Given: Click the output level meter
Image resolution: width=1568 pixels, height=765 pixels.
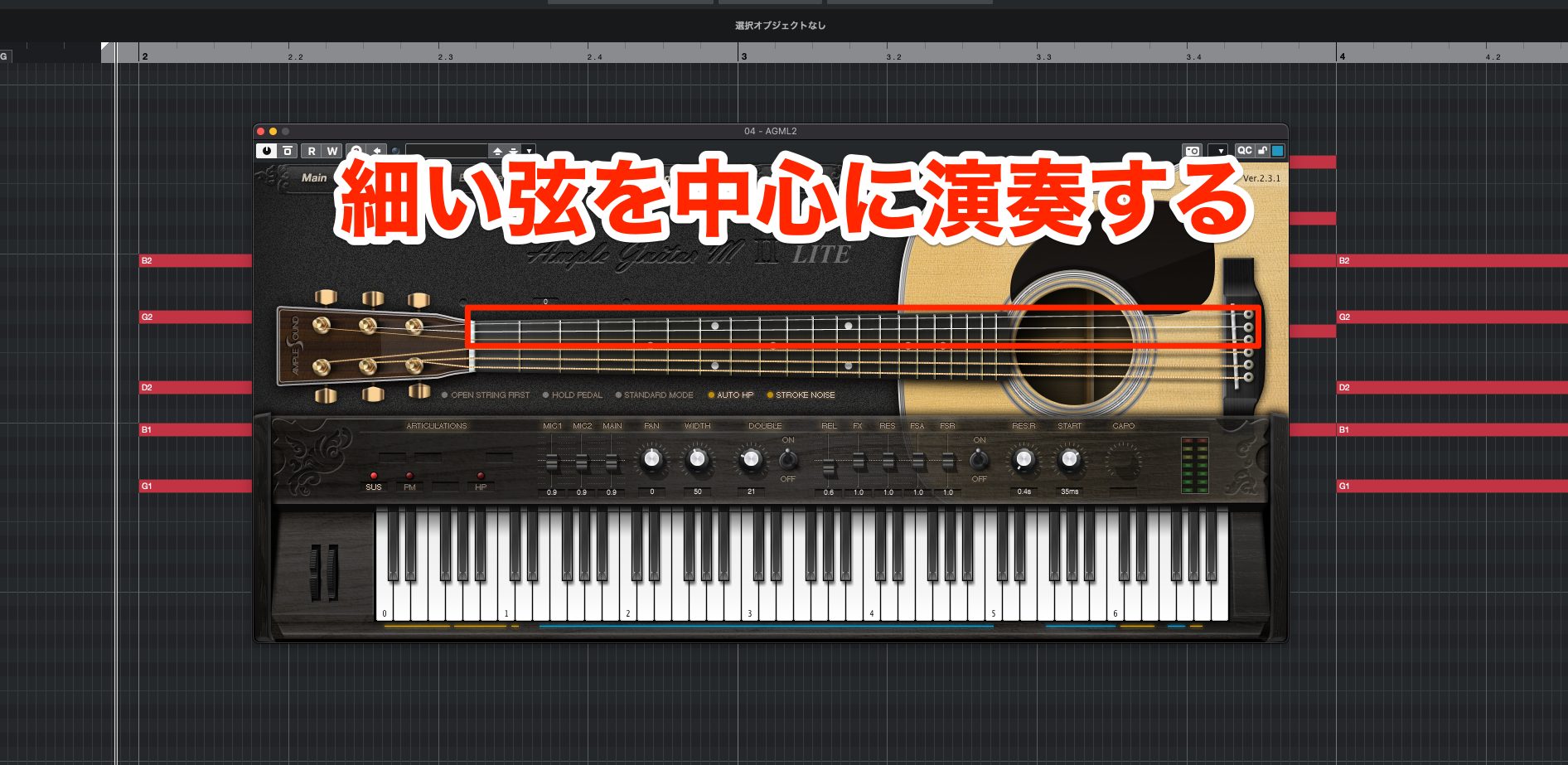Looking at the screenshot, I should (1194, 465).
